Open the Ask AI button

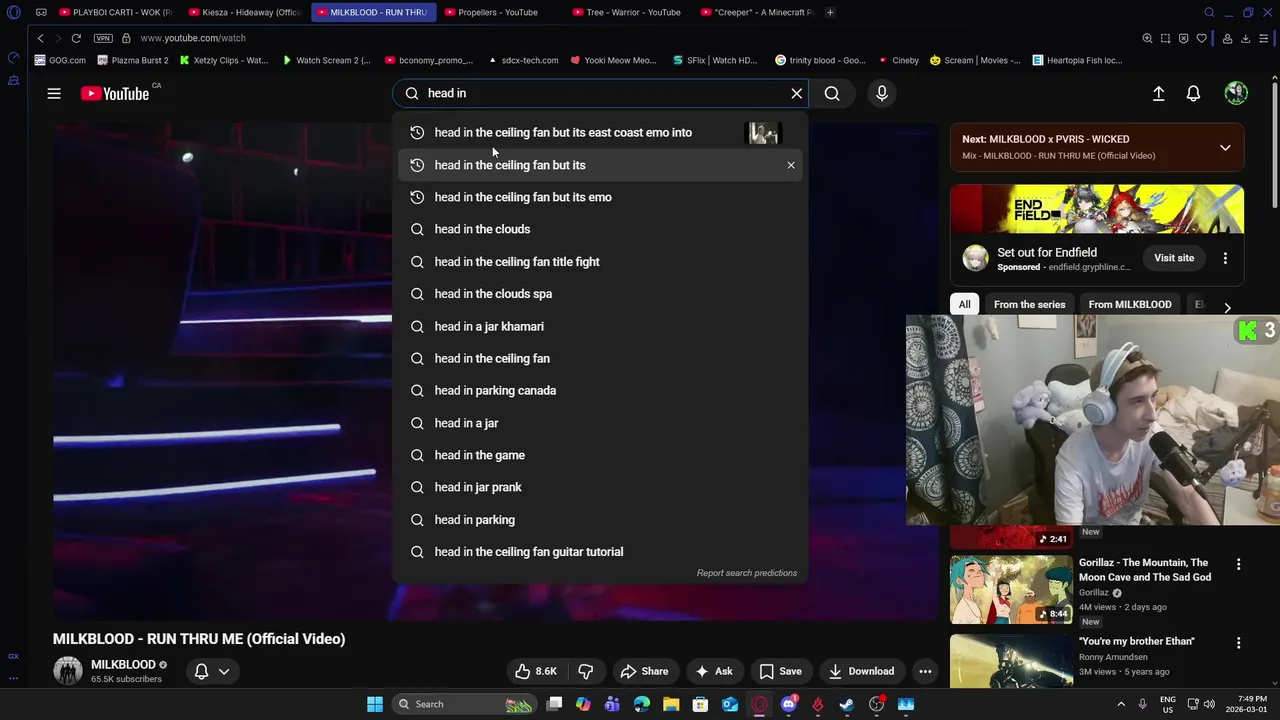(713, 671)
